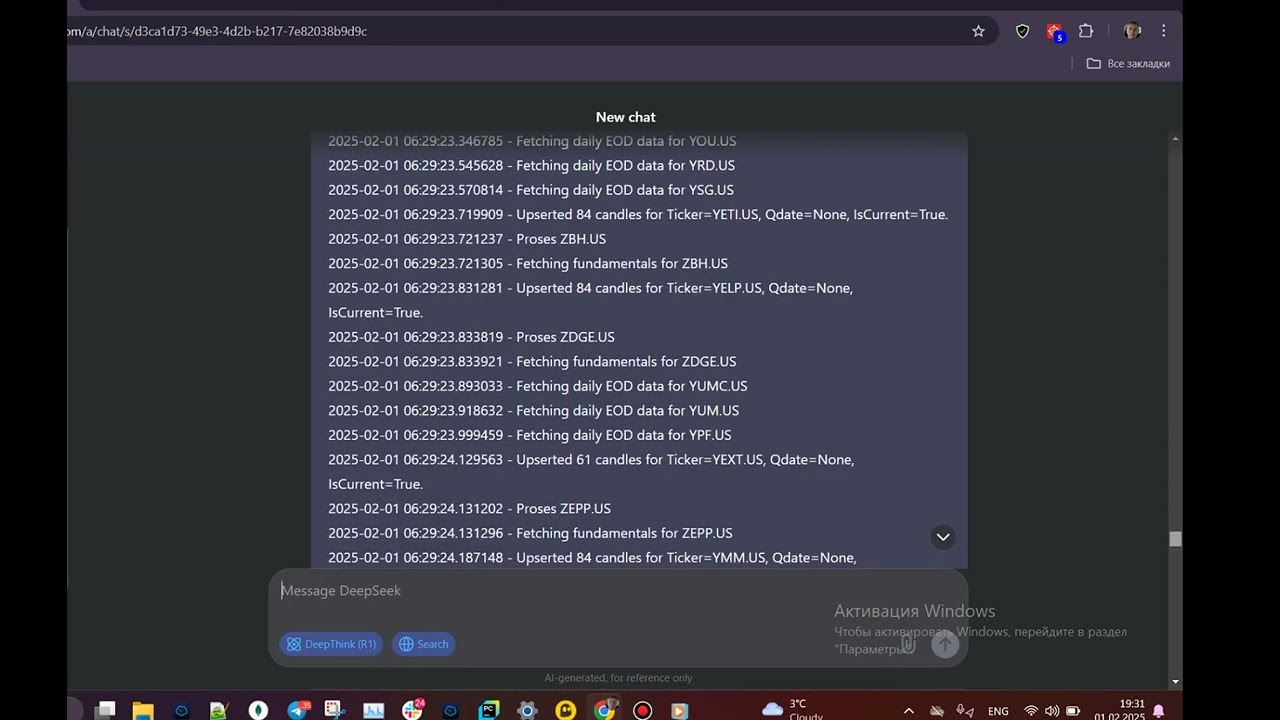
Task: Click the Fetching fundamentals for ZEPP.US line
Action: (530, 533)
